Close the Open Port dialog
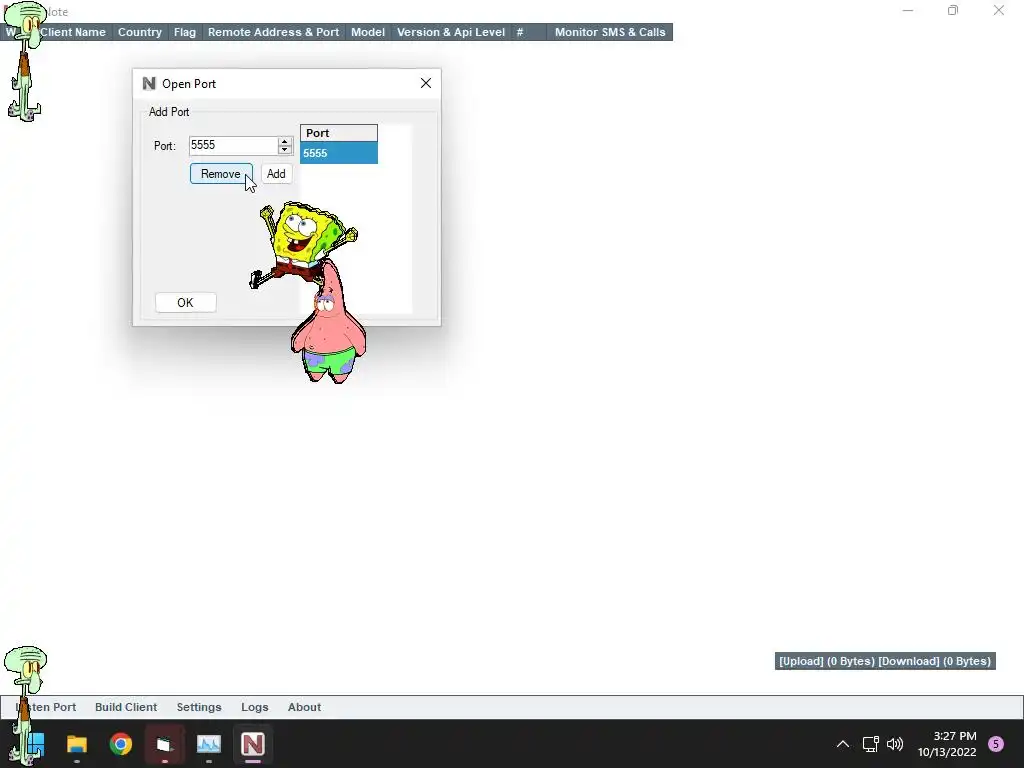The image size is (1024, 768). point(426,83)
